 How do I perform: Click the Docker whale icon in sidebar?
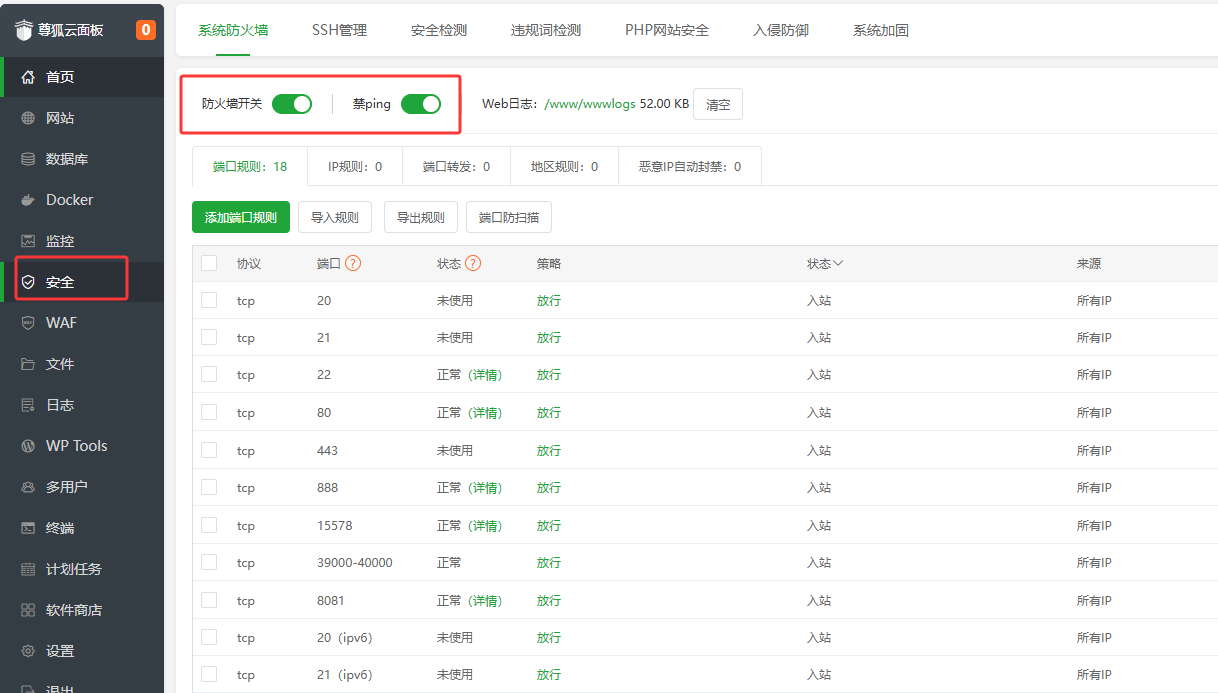(28, 200)
